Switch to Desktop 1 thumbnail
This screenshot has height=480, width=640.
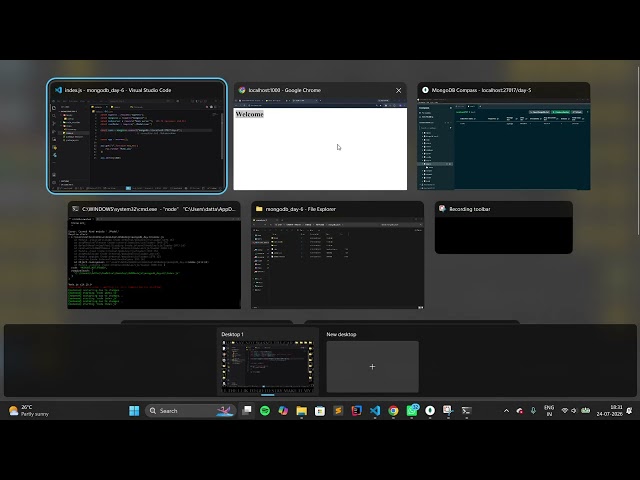click(x=268, y=362)
